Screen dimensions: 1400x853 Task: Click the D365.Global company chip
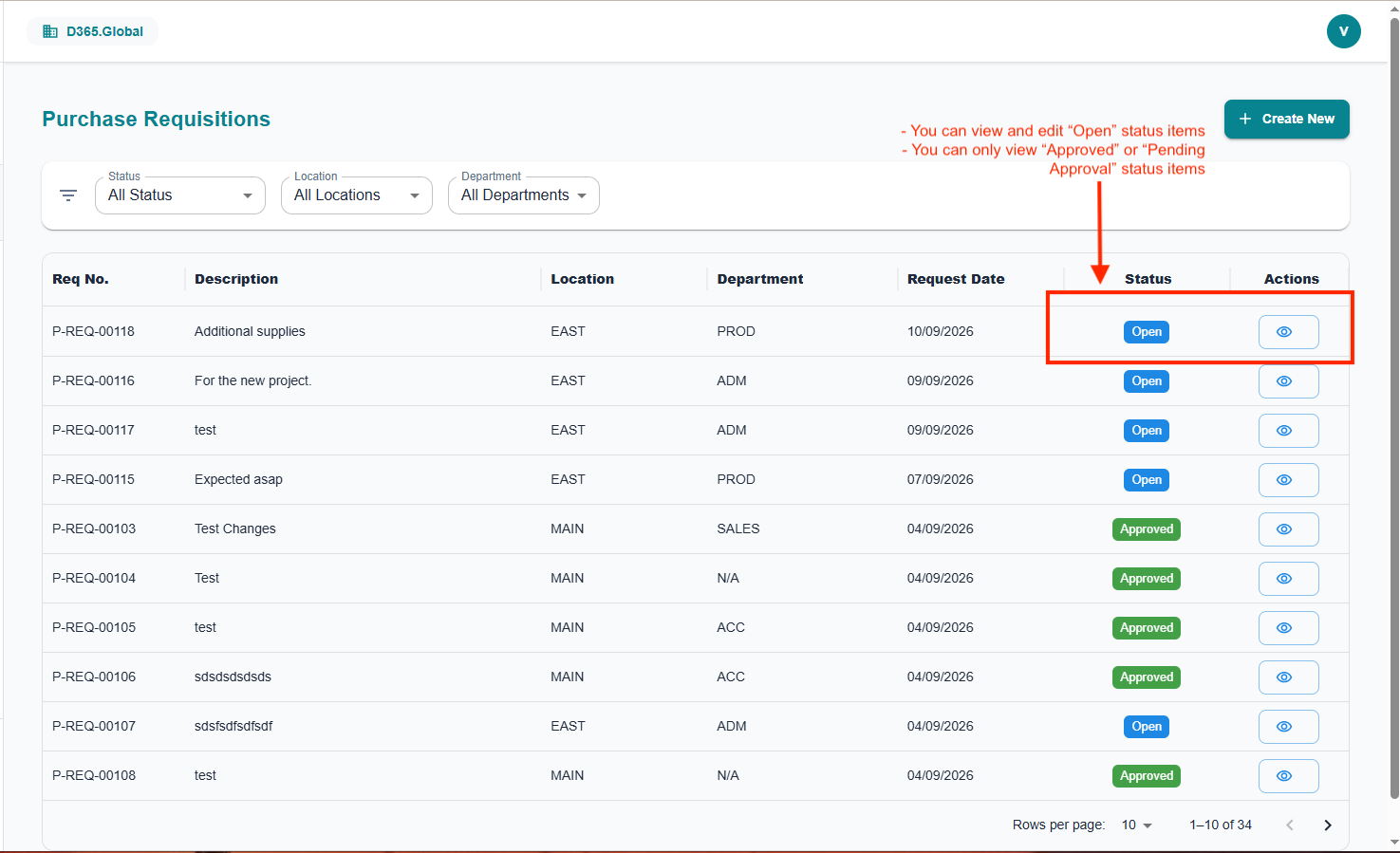(93, 31)
